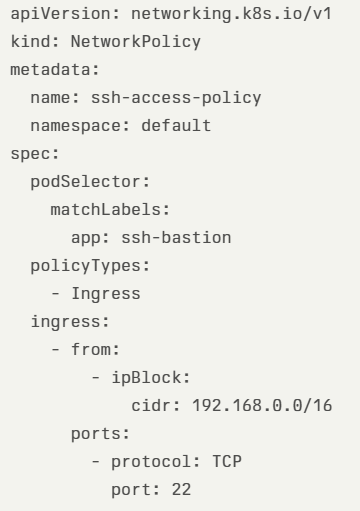Click the port number 22
This screenshot has height=511, width=360.
click(181, 490)
